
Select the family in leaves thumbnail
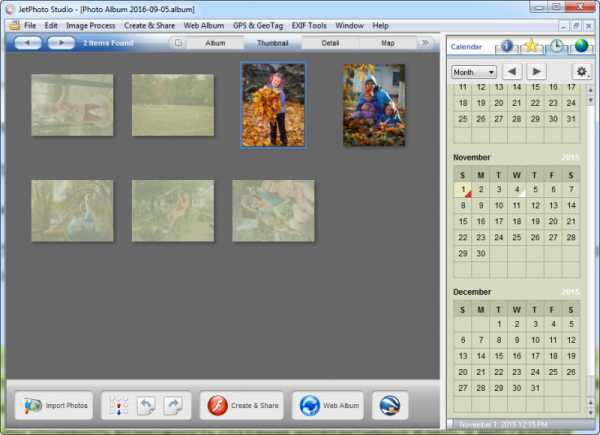coord(374,105)
